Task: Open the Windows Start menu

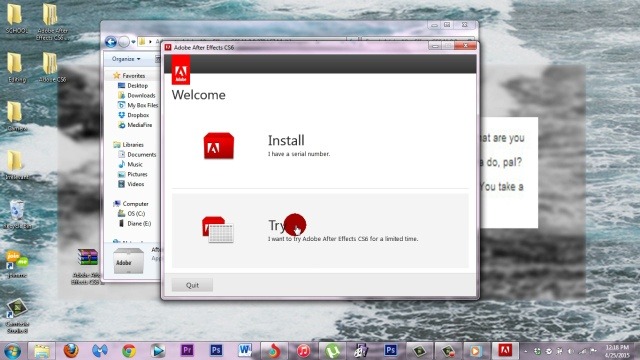Action: (12, 351)
